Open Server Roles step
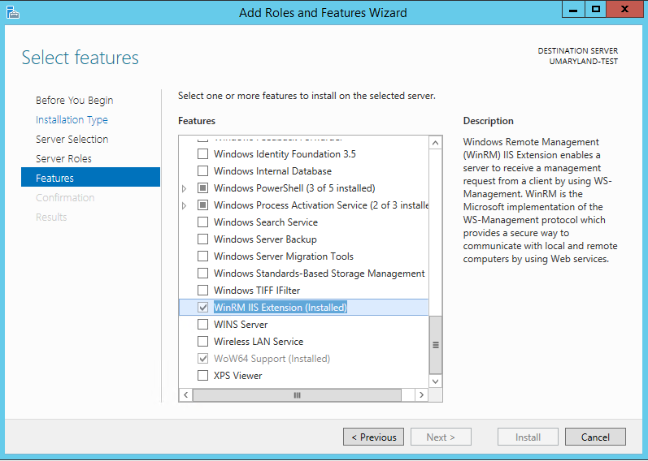The image size is (648, 461). (64, 159)
